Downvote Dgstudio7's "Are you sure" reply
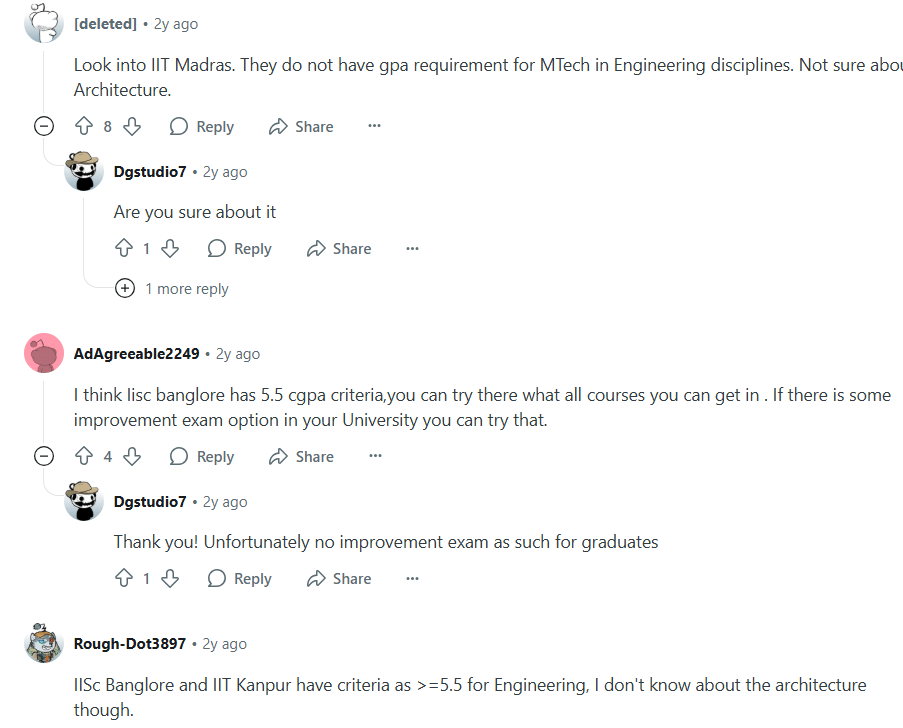 point(170,249)
